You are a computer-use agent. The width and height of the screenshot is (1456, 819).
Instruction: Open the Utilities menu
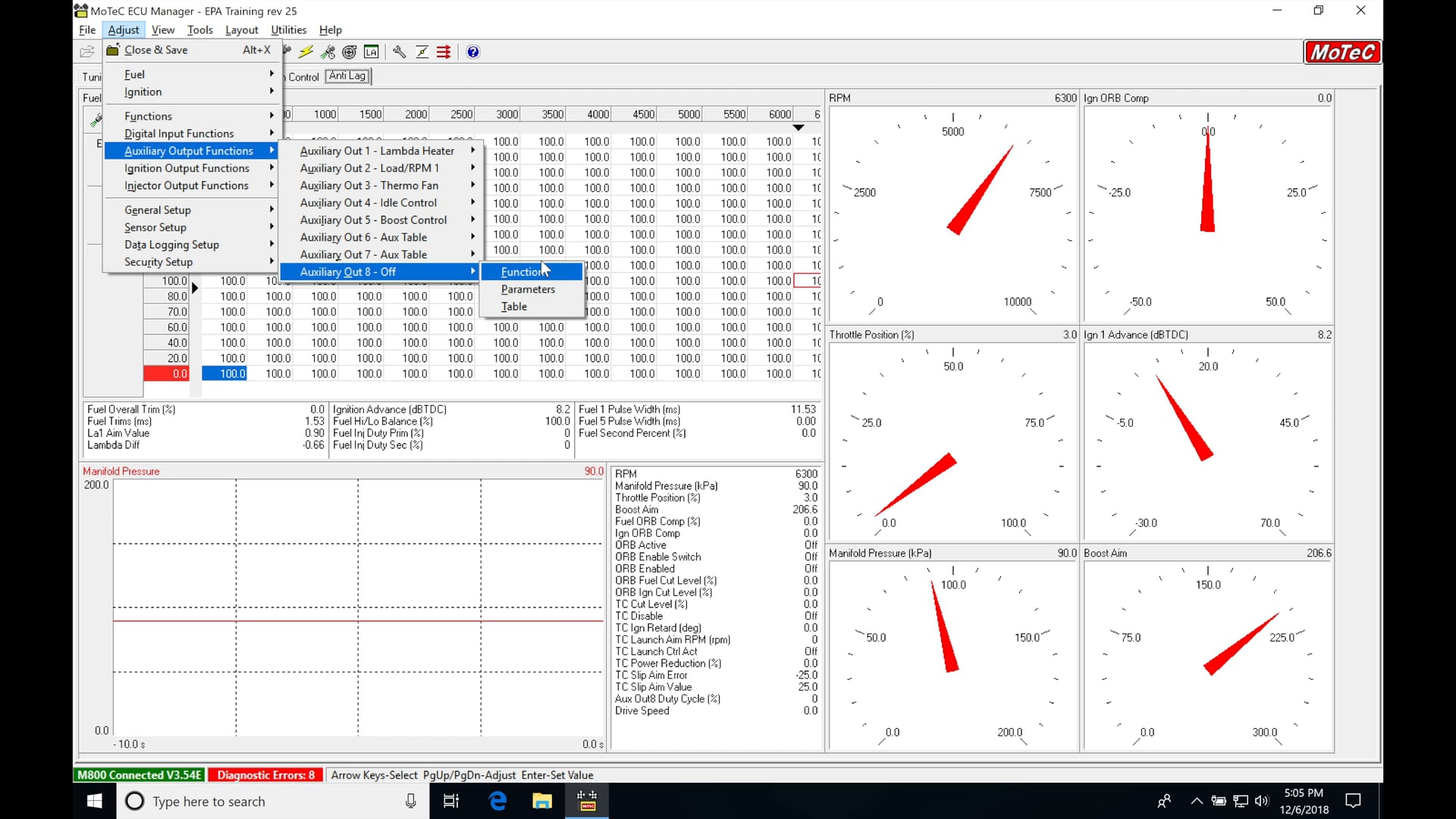tap(288, 30)
